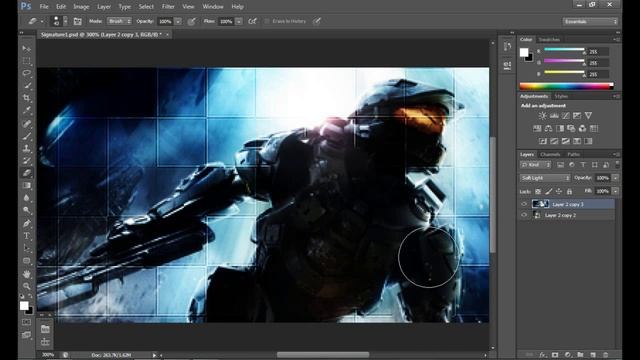
Task: Toggle lock transparent pixels
Action: pos(538,191)
